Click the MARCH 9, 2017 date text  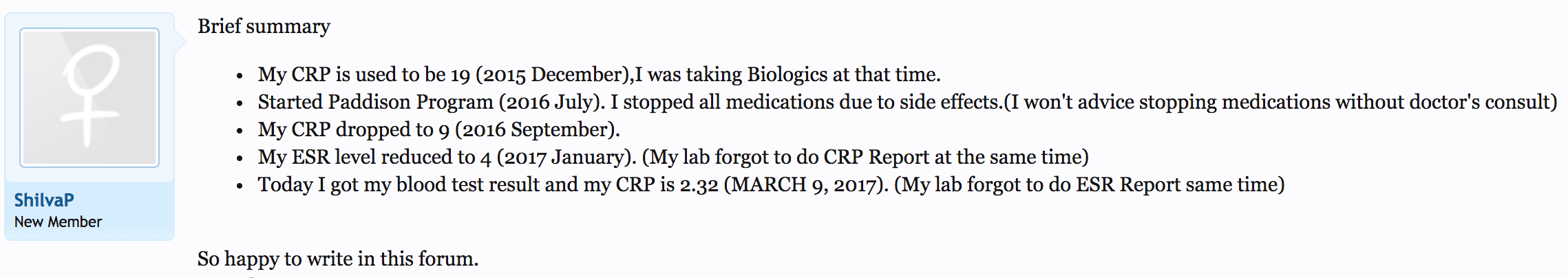point(803,184)
